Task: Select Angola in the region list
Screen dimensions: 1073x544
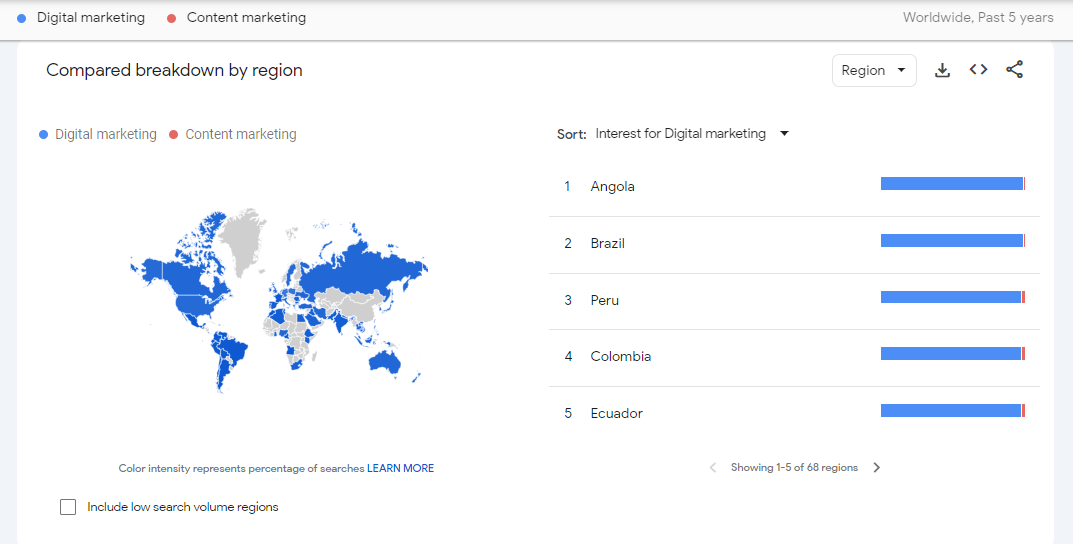Action: (612, 186)
